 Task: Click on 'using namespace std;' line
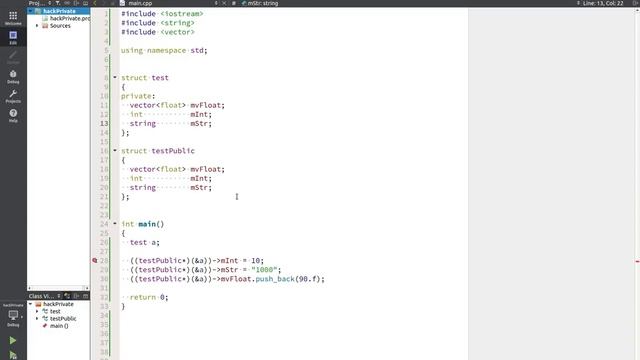164,51
